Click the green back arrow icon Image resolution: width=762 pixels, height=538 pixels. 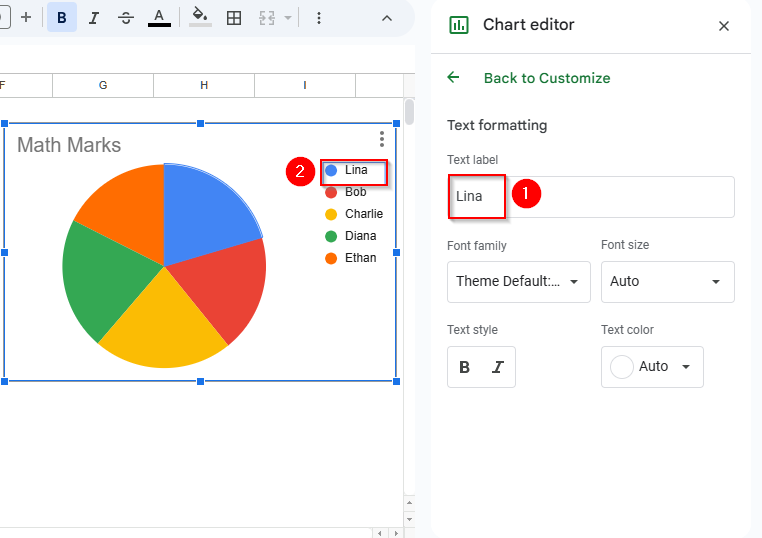pyautogui.click(x=453, y=77)
